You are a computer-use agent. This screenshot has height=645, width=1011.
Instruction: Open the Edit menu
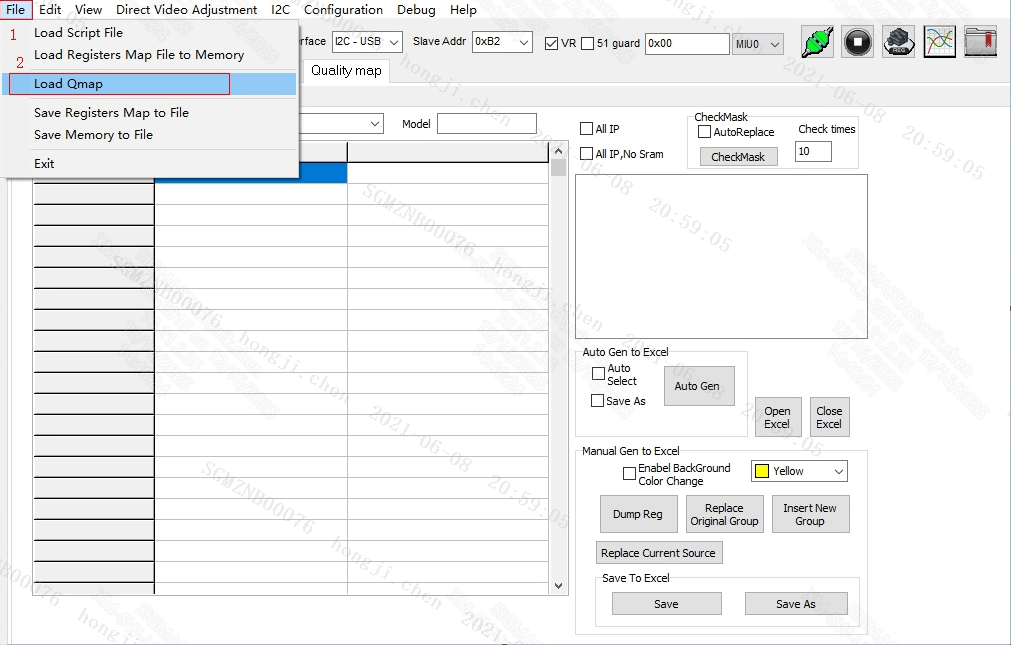(x=50, y=10)
